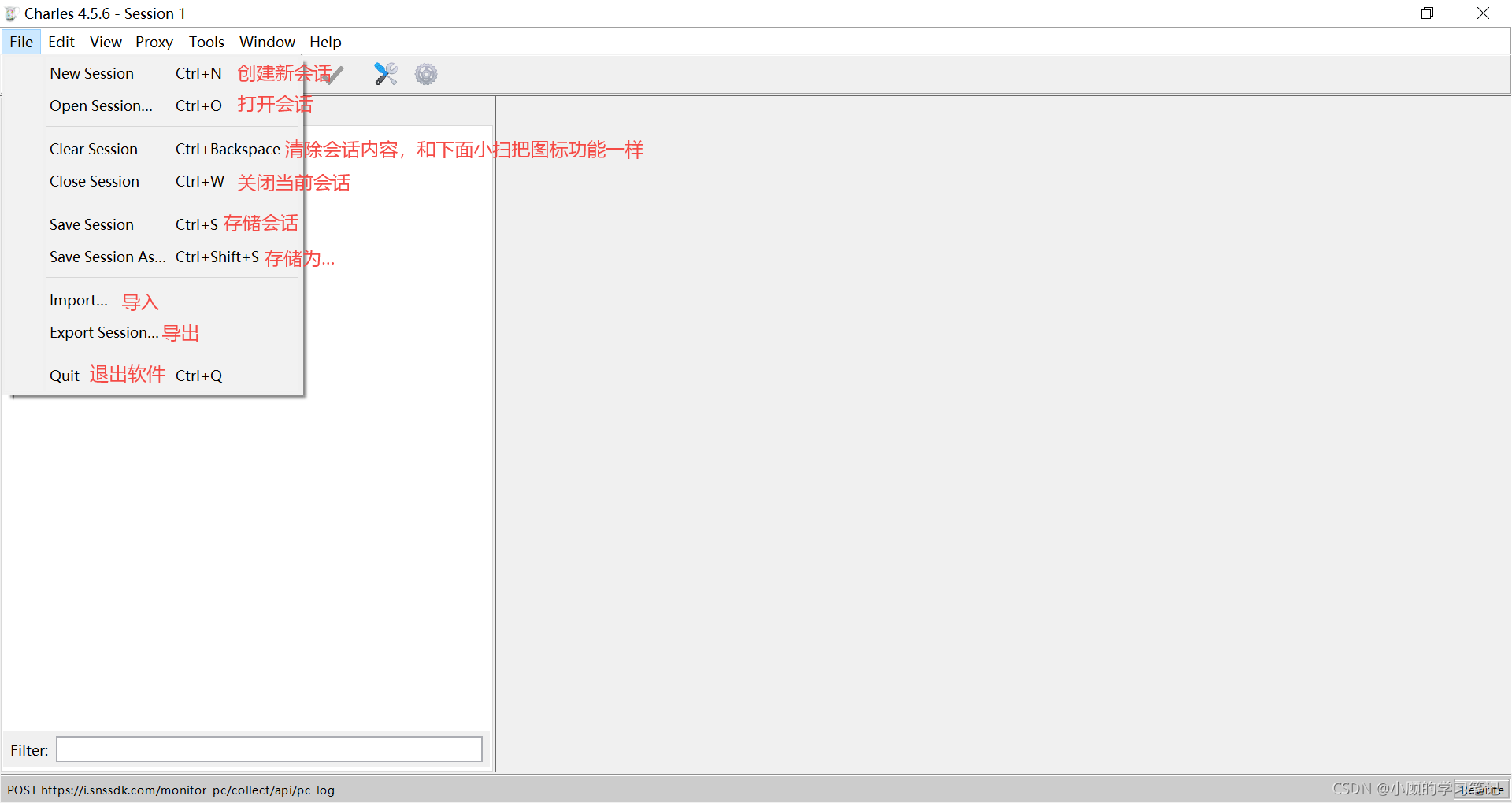Click the Charles app icon in title bar
This screenshot has width=1512, height=803.
11,13
